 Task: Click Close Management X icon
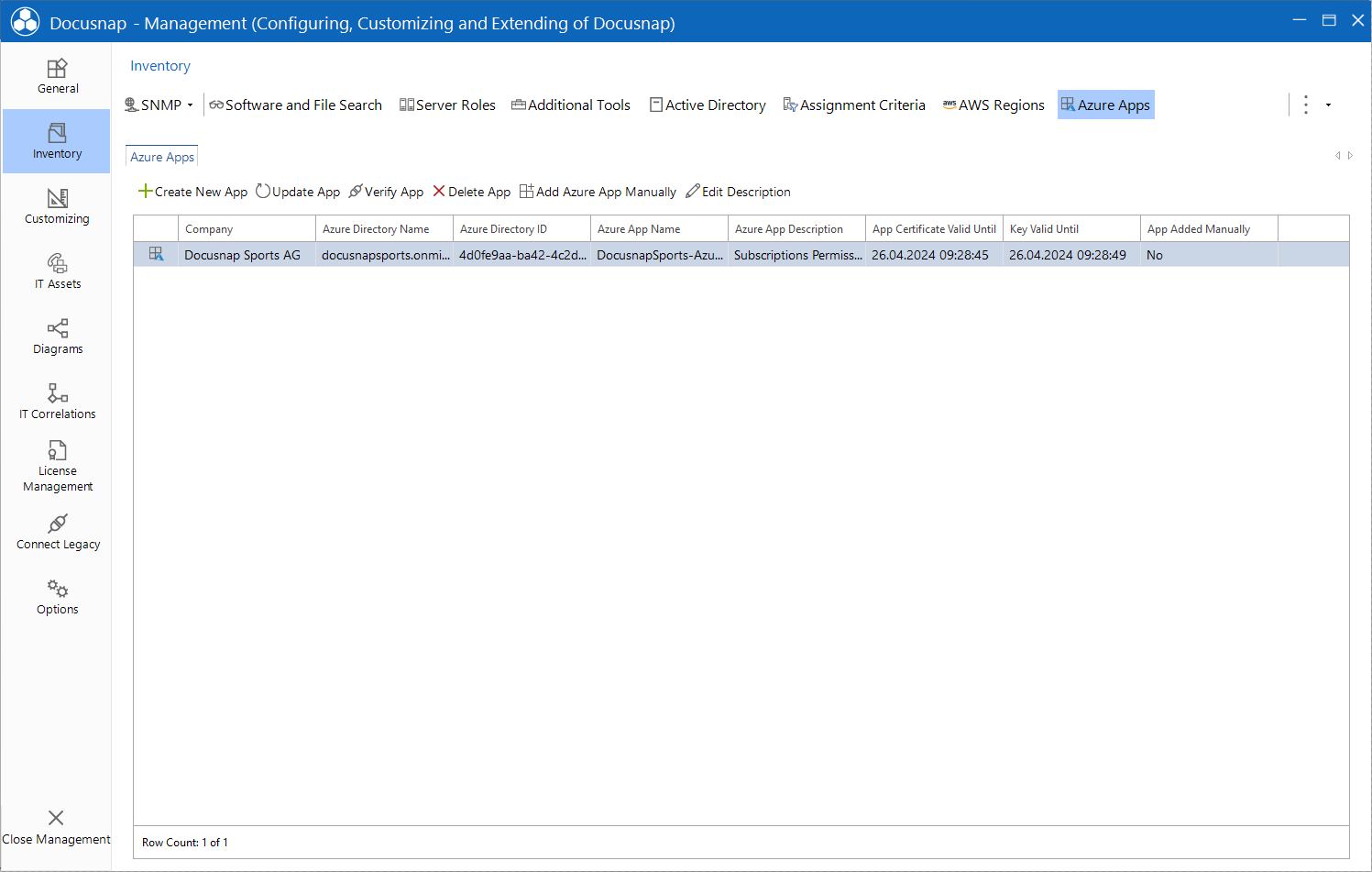pos(56,818)
